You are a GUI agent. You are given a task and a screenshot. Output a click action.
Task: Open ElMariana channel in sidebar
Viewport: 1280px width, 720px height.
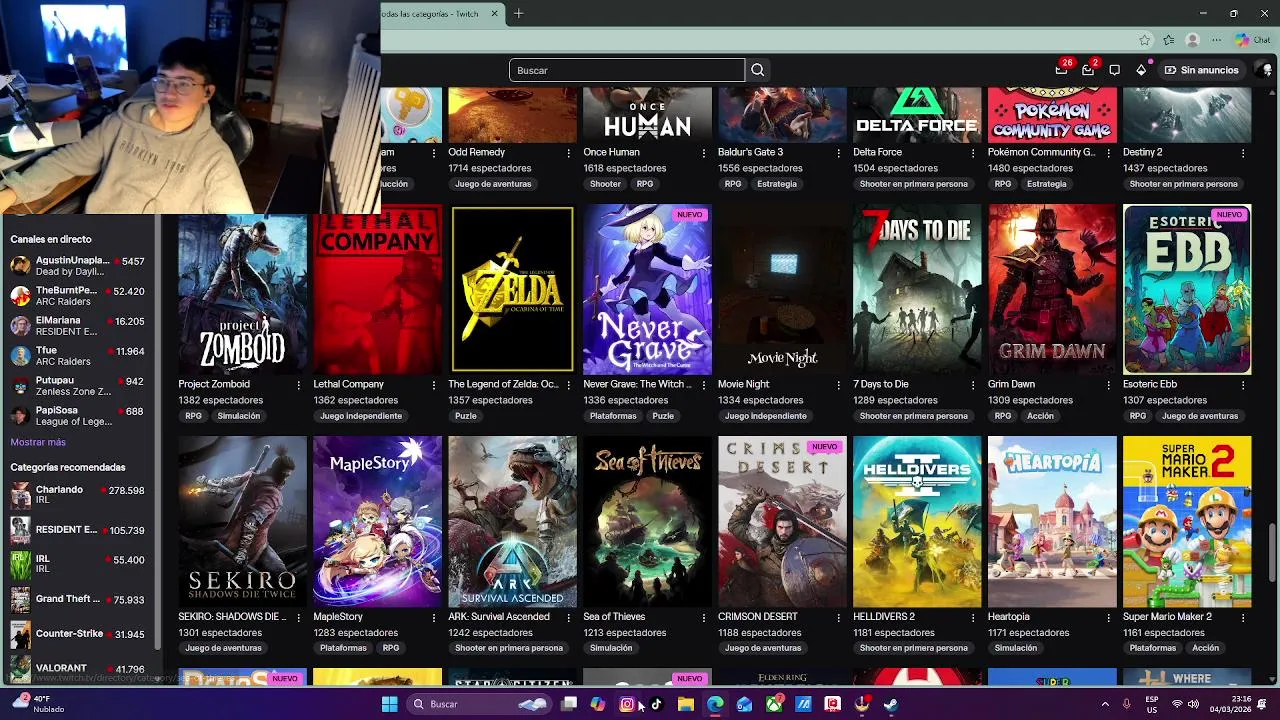coord(78,326)
